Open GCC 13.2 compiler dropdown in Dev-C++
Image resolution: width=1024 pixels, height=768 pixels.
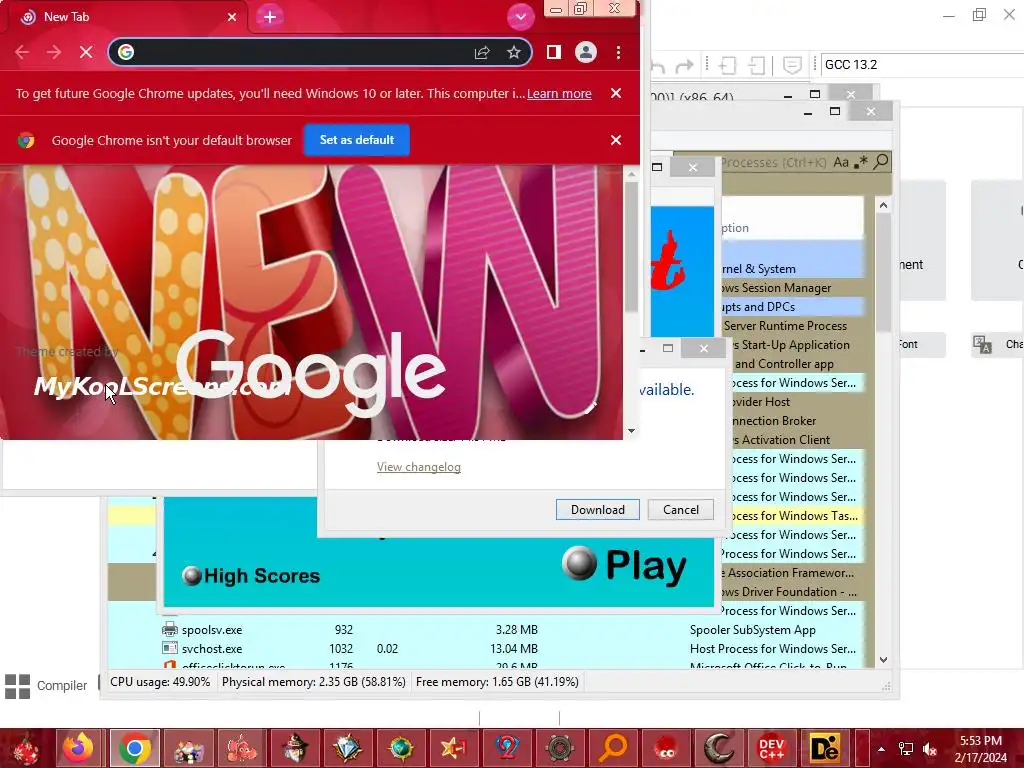click(922, 65)
